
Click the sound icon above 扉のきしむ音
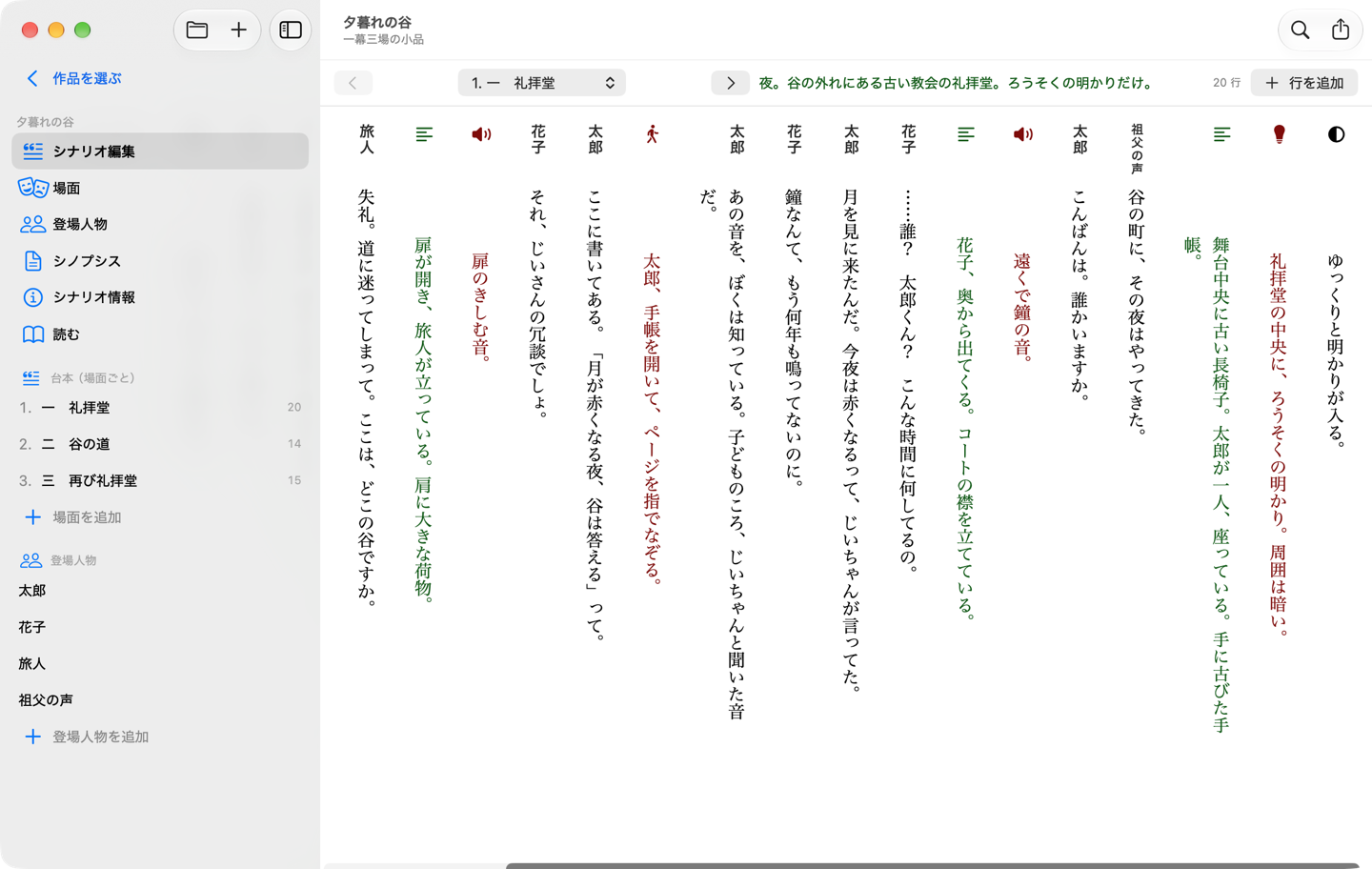coord(481,134)
